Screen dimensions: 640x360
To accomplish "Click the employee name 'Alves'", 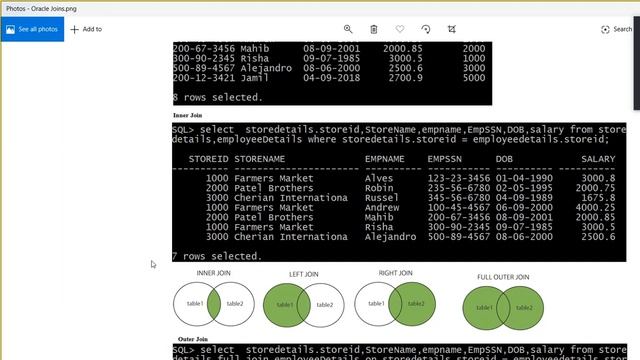I will (x=379, y=178).
